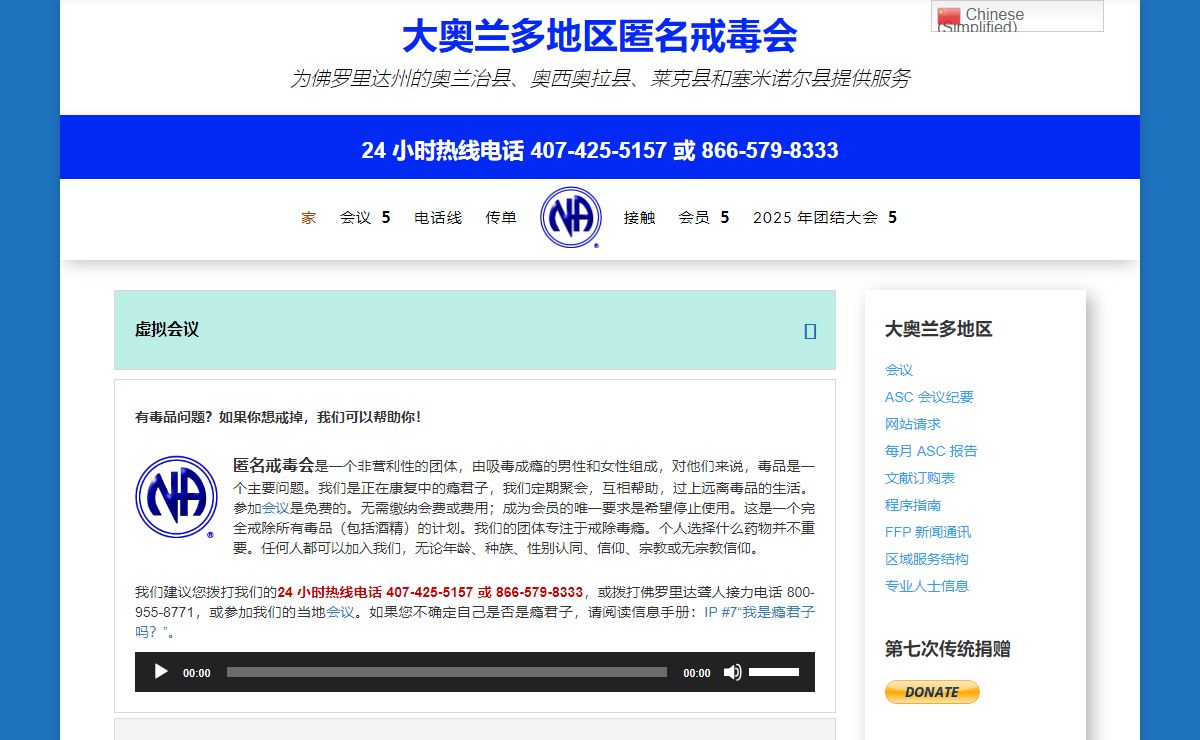
Task: Click the 大奥兰多地区 sidebar heading
Action: pos(939,330)
